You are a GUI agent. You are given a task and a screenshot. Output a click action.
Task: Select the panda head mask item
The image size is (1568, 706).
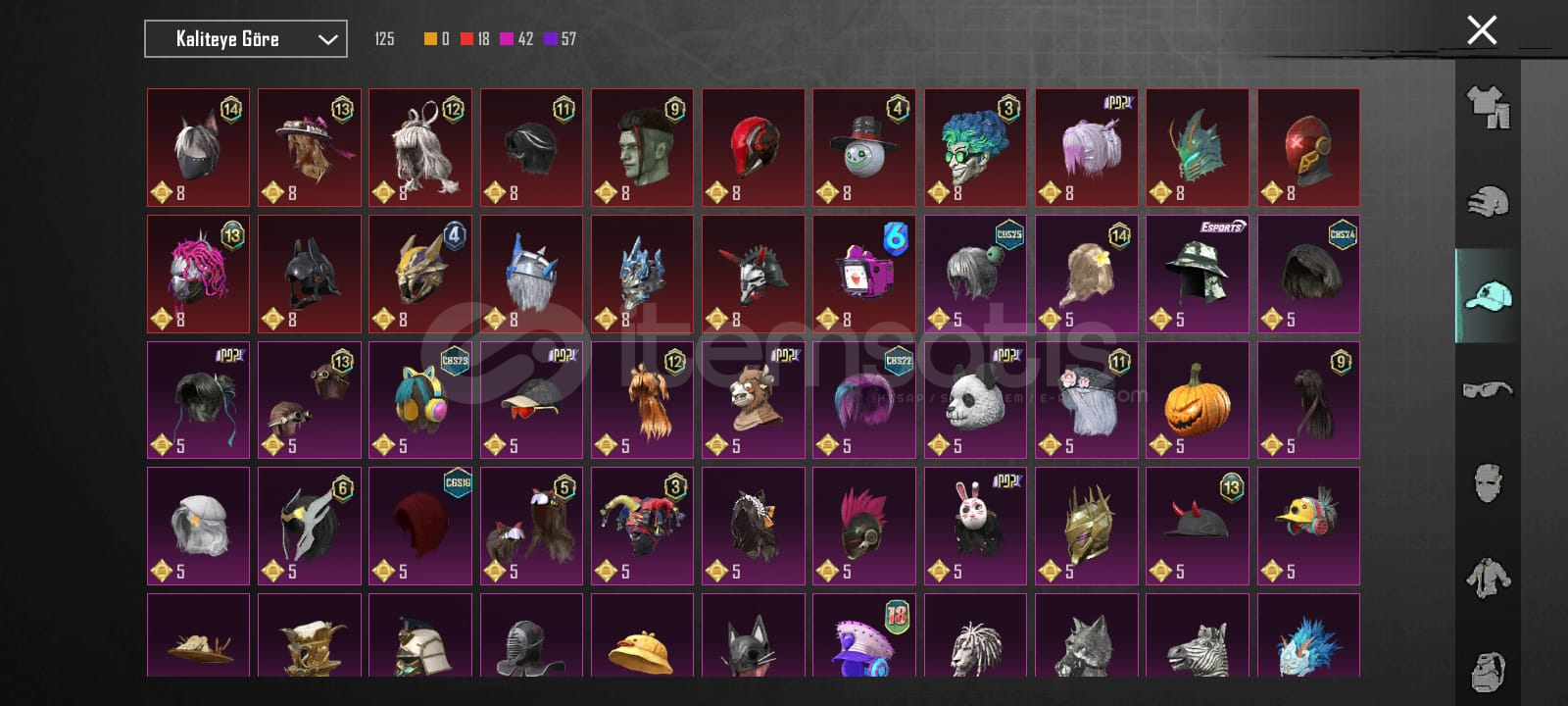pos(975,400)
